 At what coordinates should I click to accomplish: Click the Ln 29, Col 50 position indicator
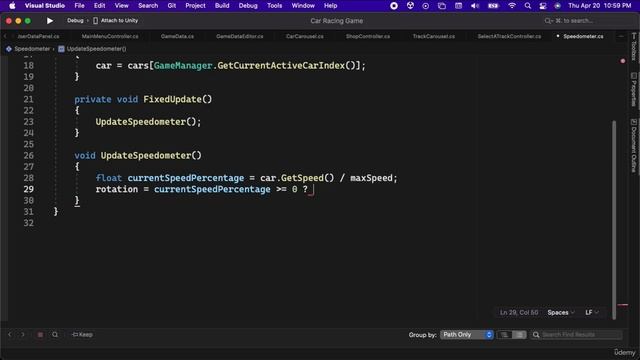coord(519,312)
